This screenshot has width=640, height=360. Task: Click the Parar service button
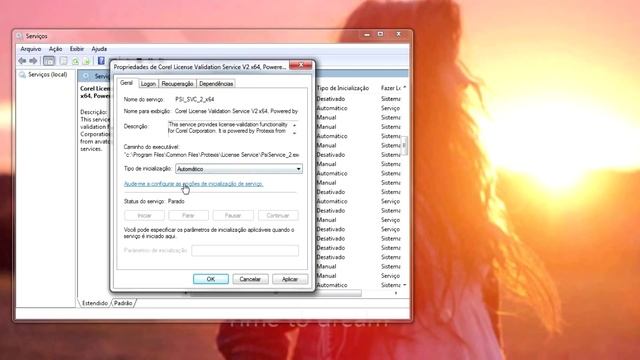[x=188, y=215]
